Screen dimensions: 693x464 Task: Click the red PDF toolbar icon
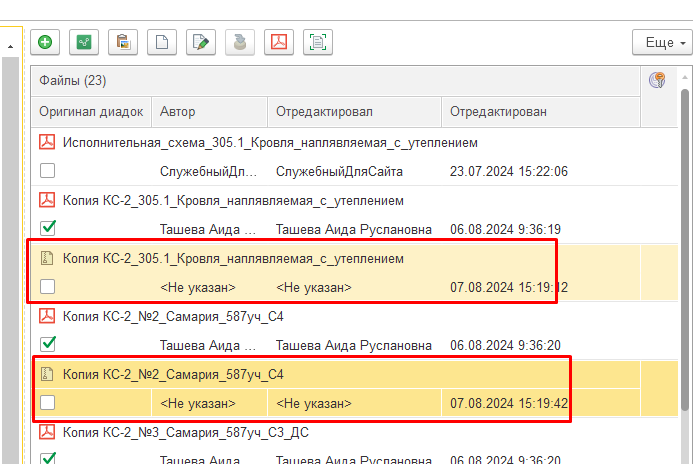coord(279,42)
